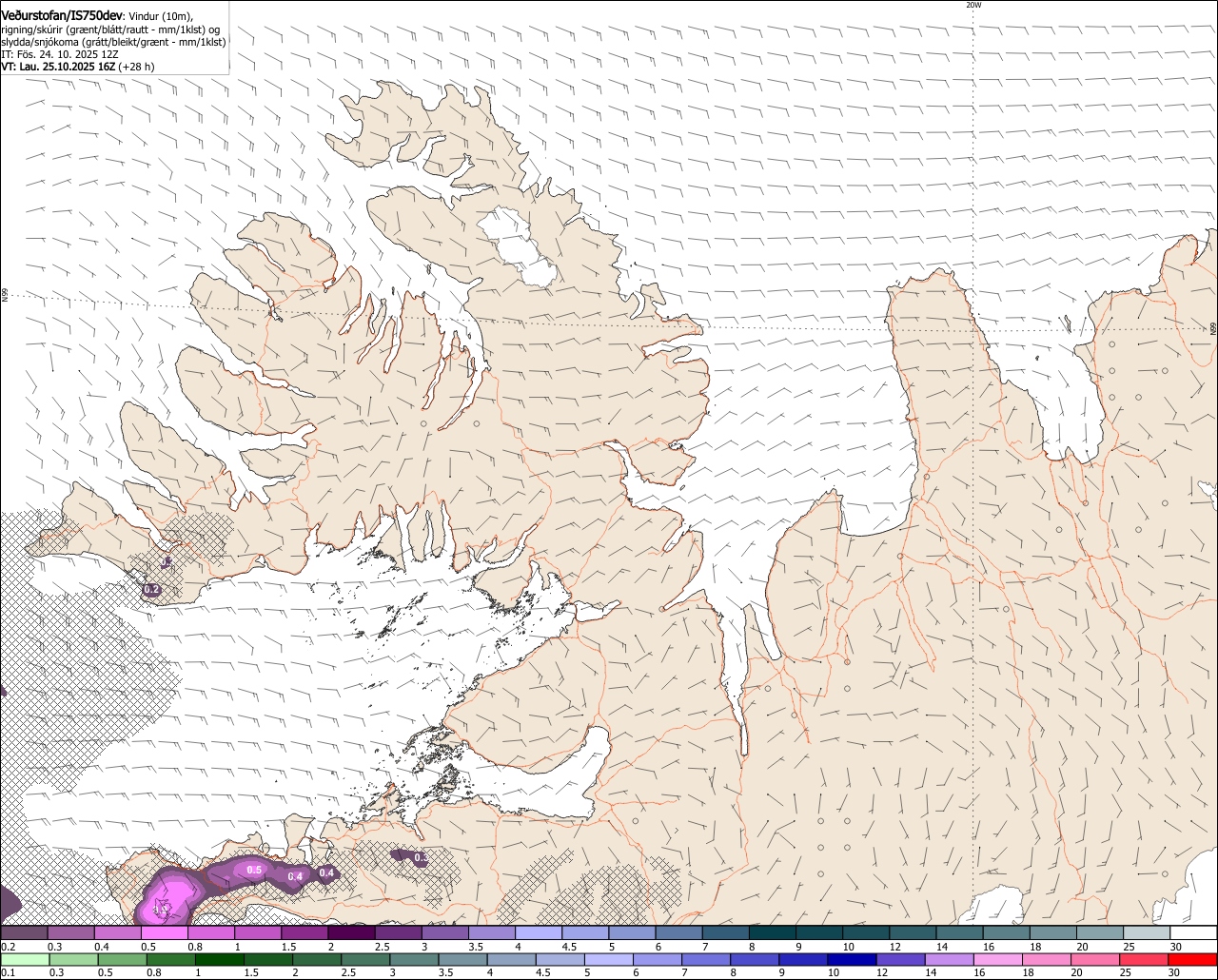Pick the dark purple upper swatch starting at 2
Viewport: 1218px width, 980px height.
351,933
